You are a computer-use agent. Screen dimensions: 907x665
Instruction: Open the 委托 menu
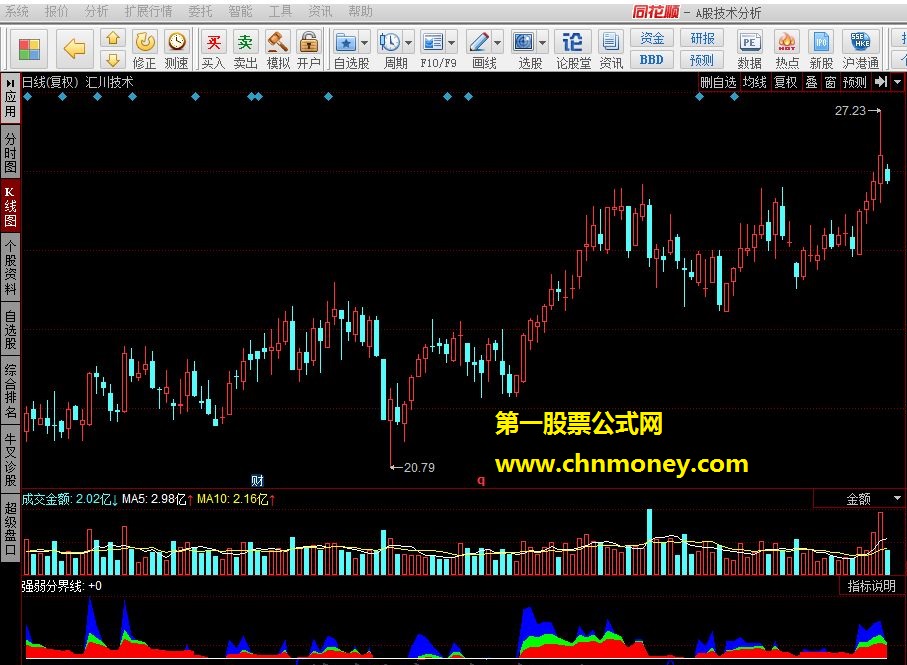(x=200, y=11)
